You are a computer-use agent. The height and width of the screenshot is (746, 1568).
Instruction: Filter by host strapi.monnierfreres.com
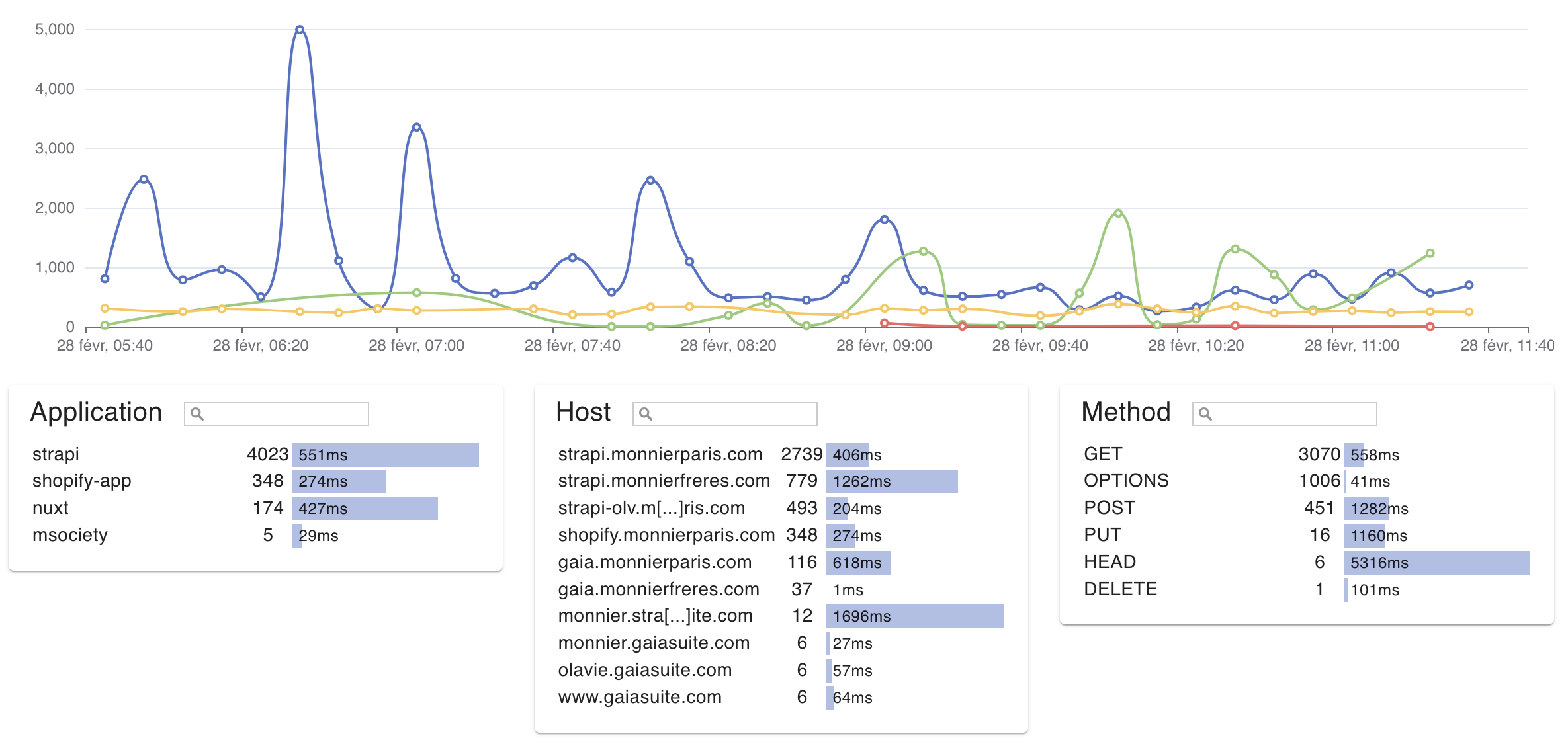tap(781, 481)
